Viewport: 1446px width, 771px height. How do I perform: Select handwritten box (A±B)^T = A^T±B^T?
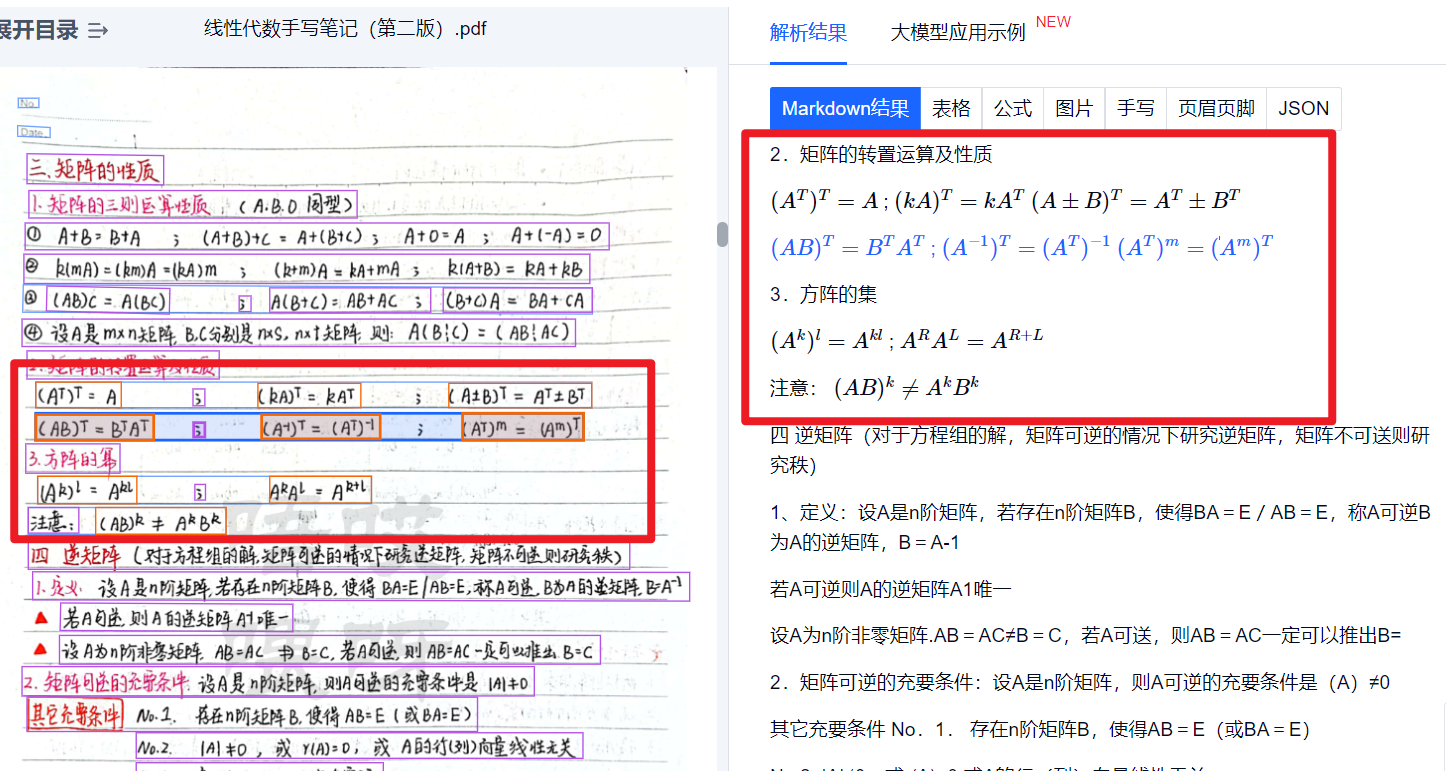tap(519, 396)
